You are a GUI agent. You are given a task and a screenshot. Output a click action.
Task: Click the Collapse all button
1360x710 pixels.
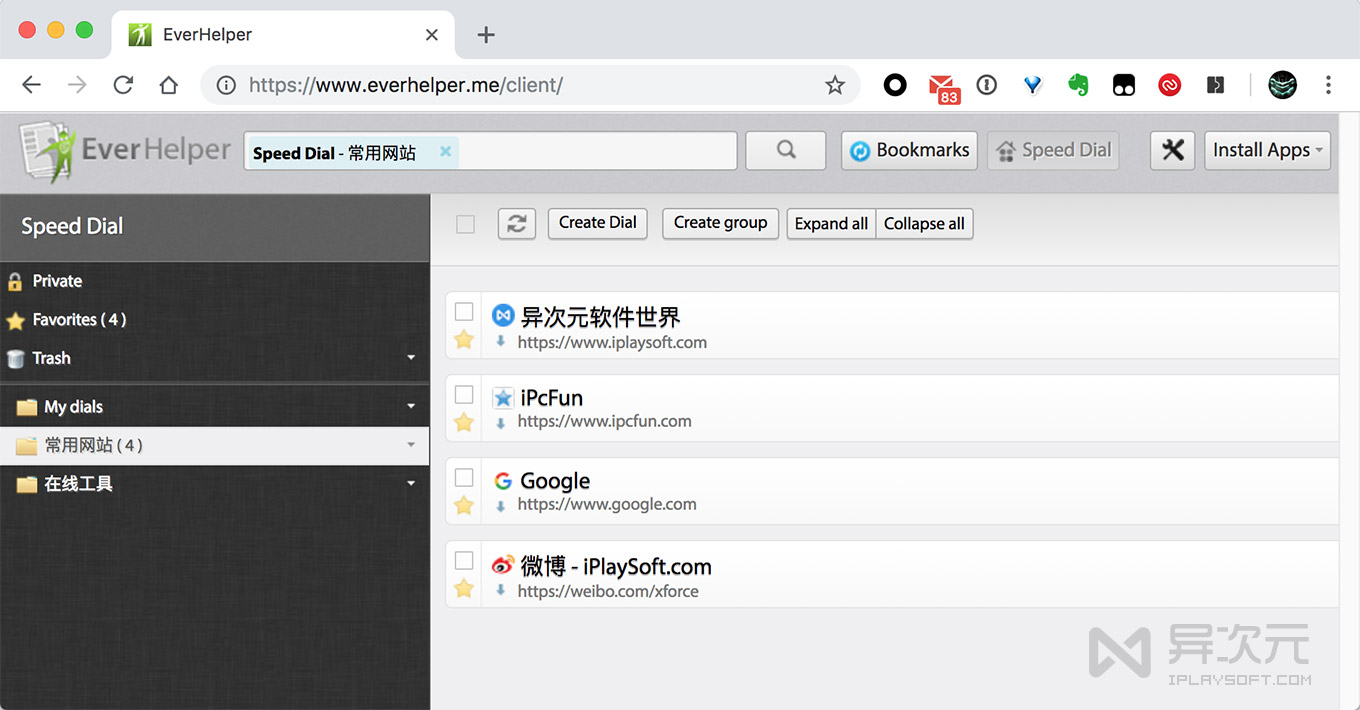coord(923,223)
